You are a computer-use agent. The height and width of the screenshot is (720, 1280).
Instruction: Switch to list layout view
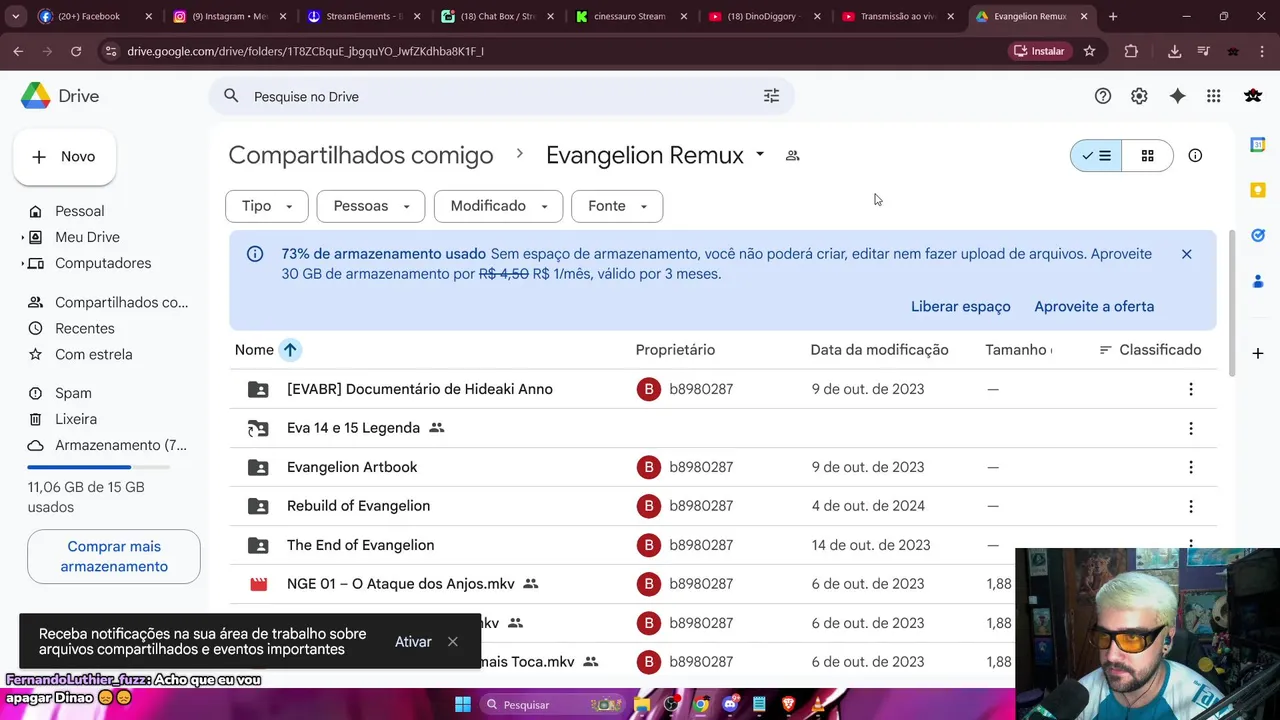pos(1096,156)
